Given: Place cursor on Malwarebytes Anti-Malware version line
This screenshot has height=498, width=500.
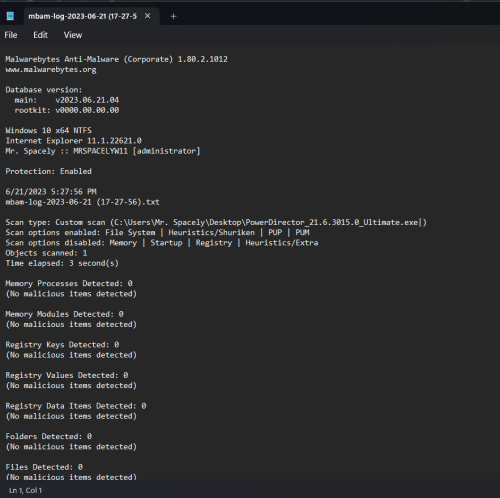Looking at the screenshot, I should point(116,59).
